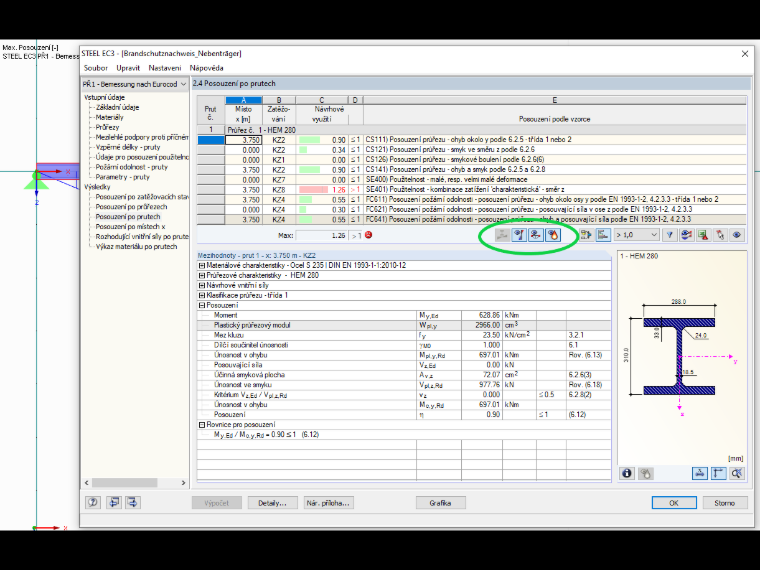Viewport: 760px width, 570px height.
Task: Select Parametry - pruty tree item
Action: (x=123, y=177)
